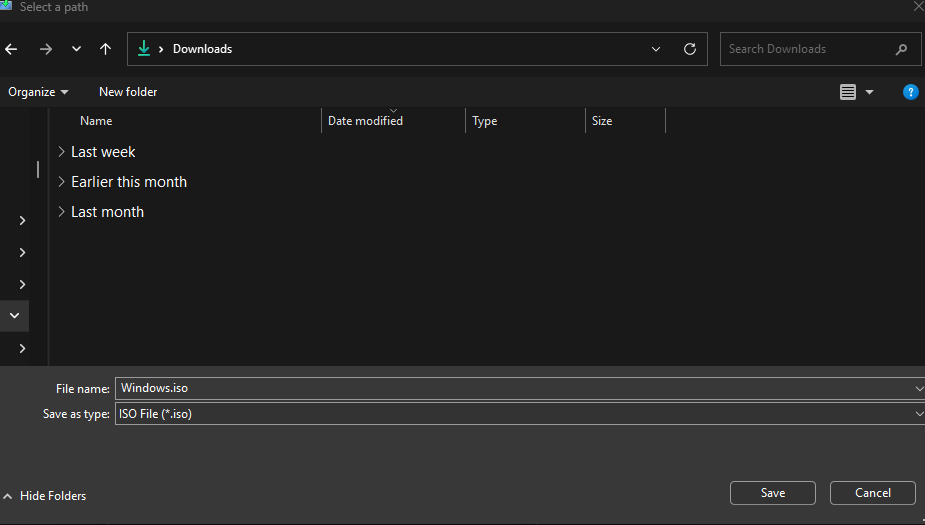Image resolution: width=925 pixels, height=525 pixels.
Task: Collapse navigation pane with Hide Folders
Action: tap(45, 496)
